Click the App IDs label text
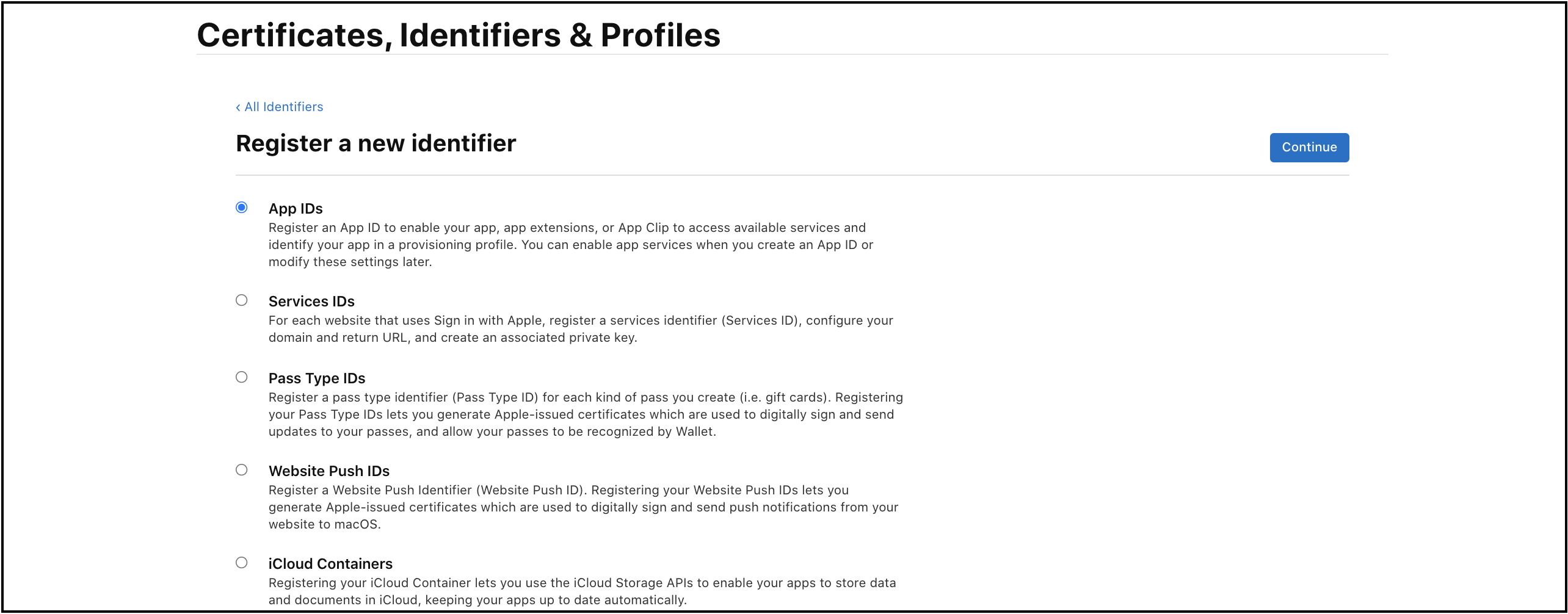 pyautogui.click(x=296, y=209)
